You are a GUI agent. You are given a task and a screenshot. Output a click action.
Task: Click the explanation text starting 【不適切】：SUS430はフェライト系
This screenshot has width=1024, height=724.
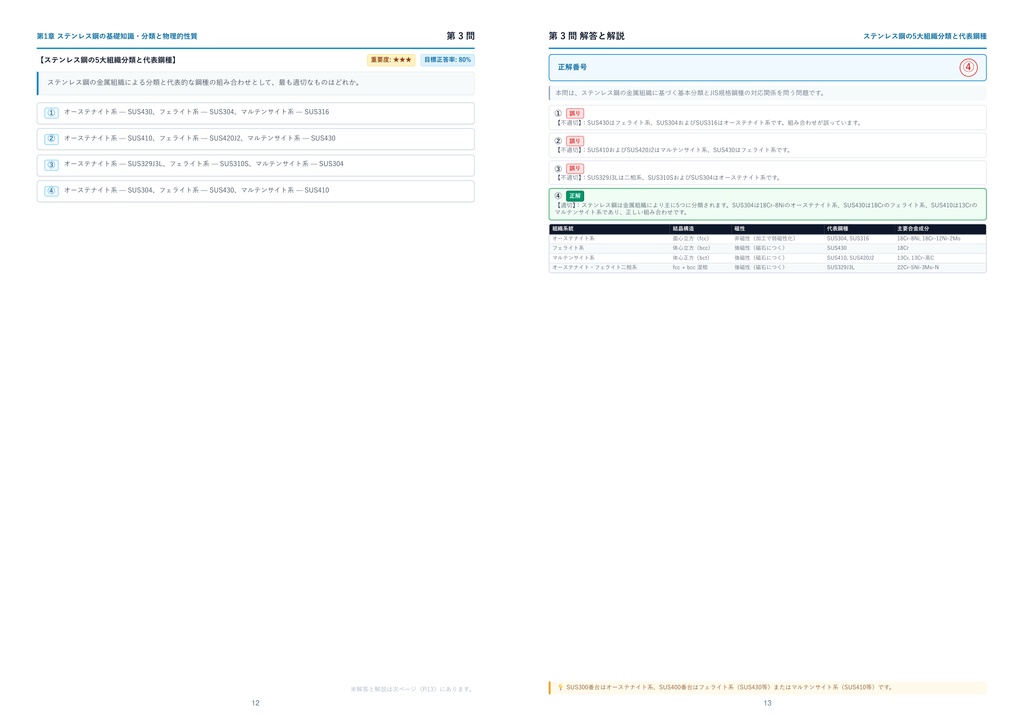(709, 123)
